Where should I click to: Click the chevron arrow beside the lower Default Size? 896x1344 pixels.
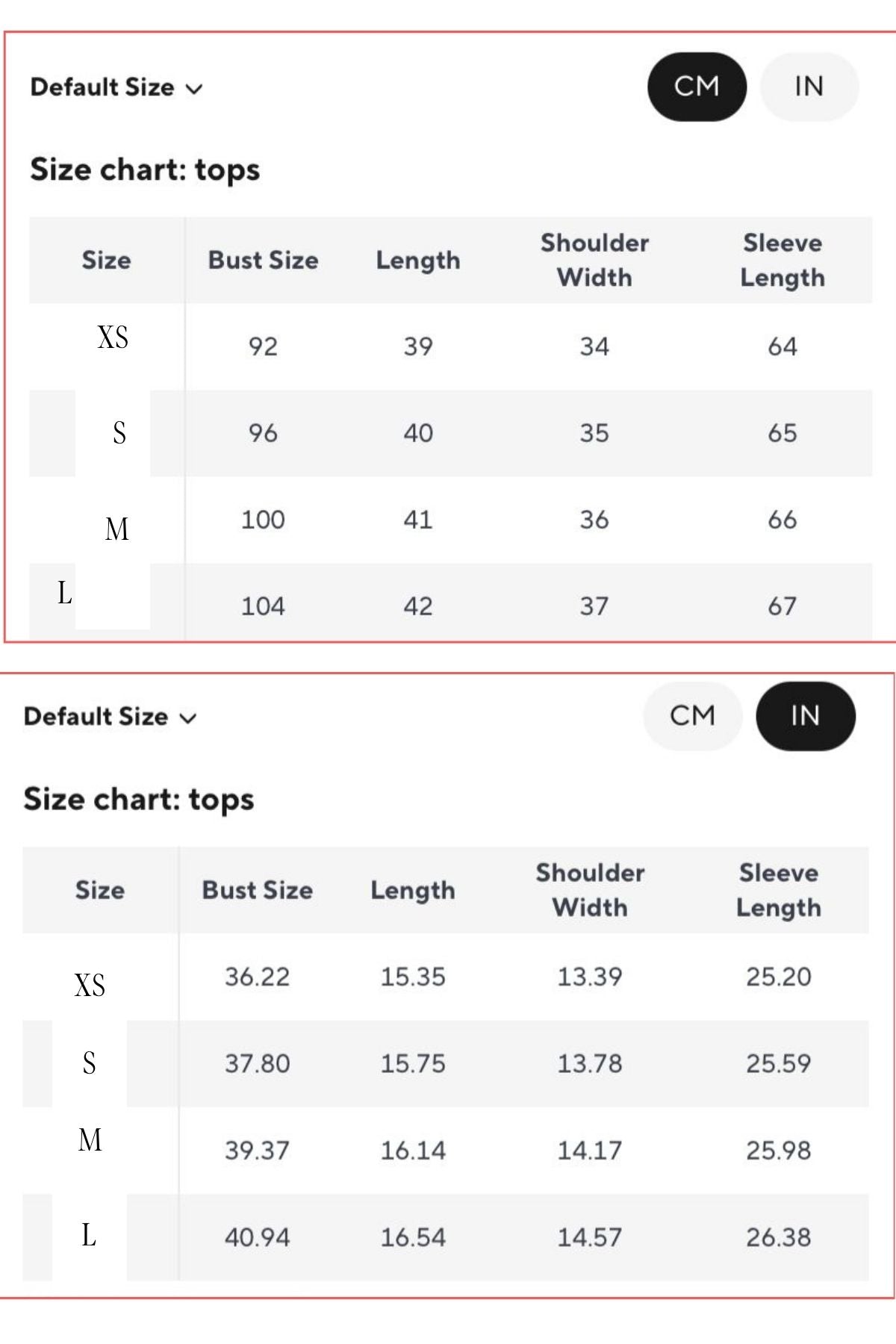(188, 718)
